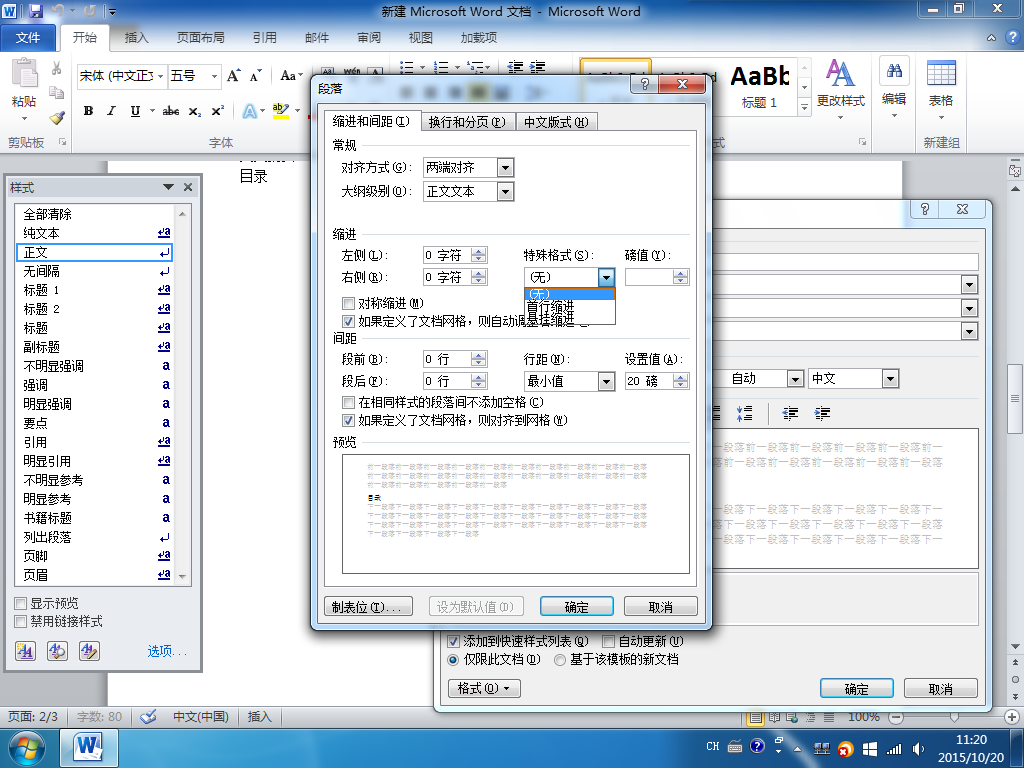Click decrease indent icon in style dialog
This screenshot has width=1024, height=768.
[x=790, y=413]
